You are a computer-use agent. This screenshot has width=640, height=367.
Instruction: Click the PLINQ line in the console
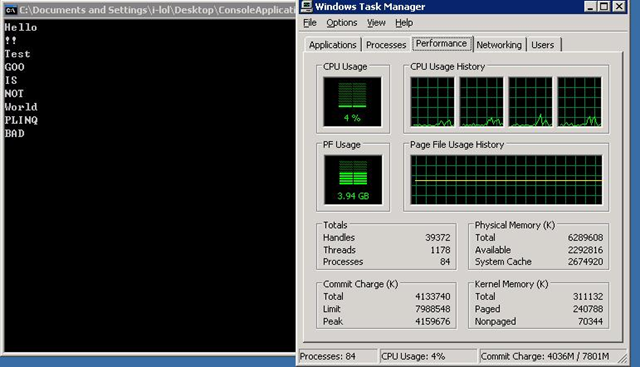point(21,120)
